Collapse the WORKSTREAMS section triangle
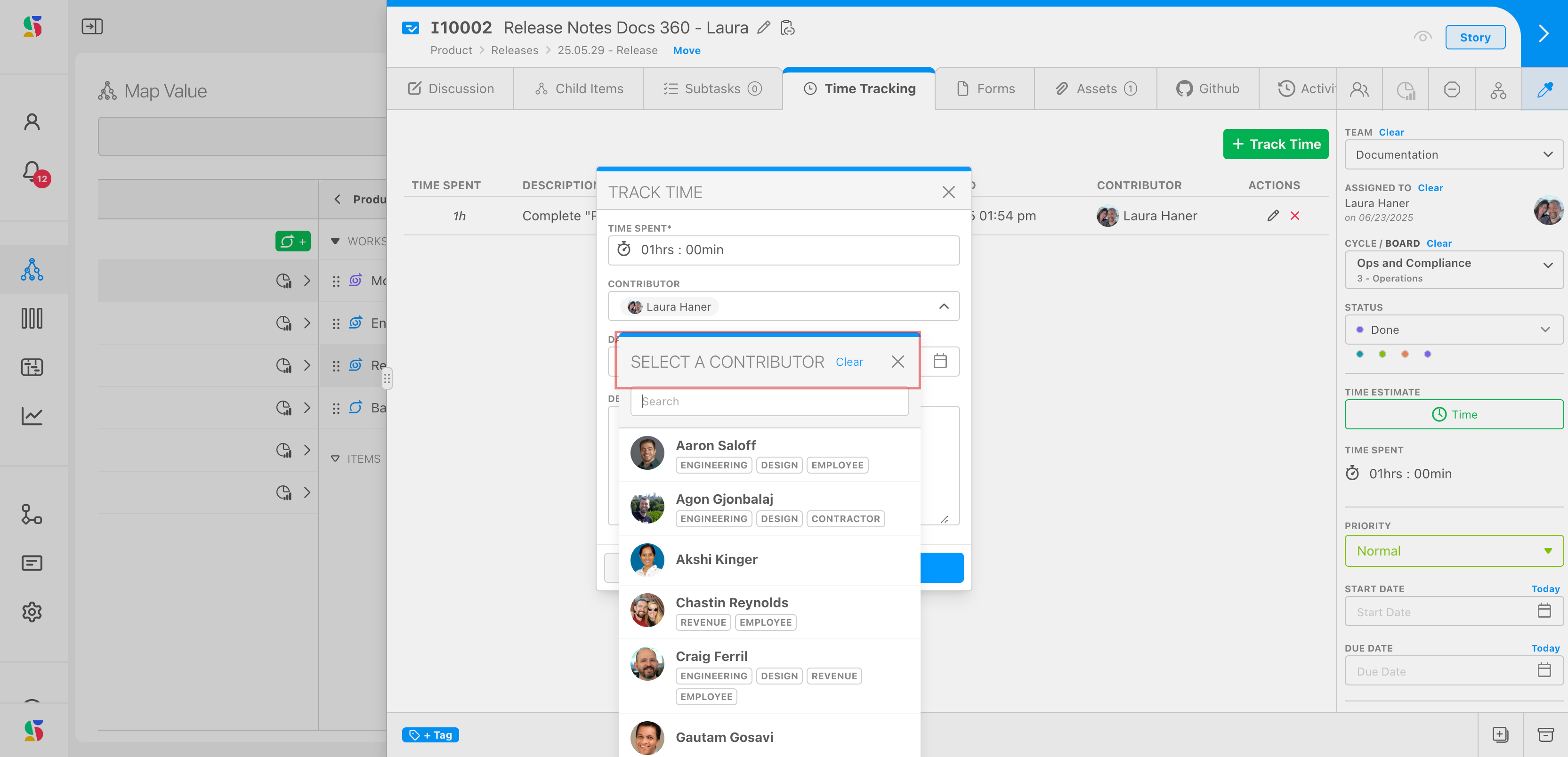This screenshot has height=757, width=1568. [335, 241]
